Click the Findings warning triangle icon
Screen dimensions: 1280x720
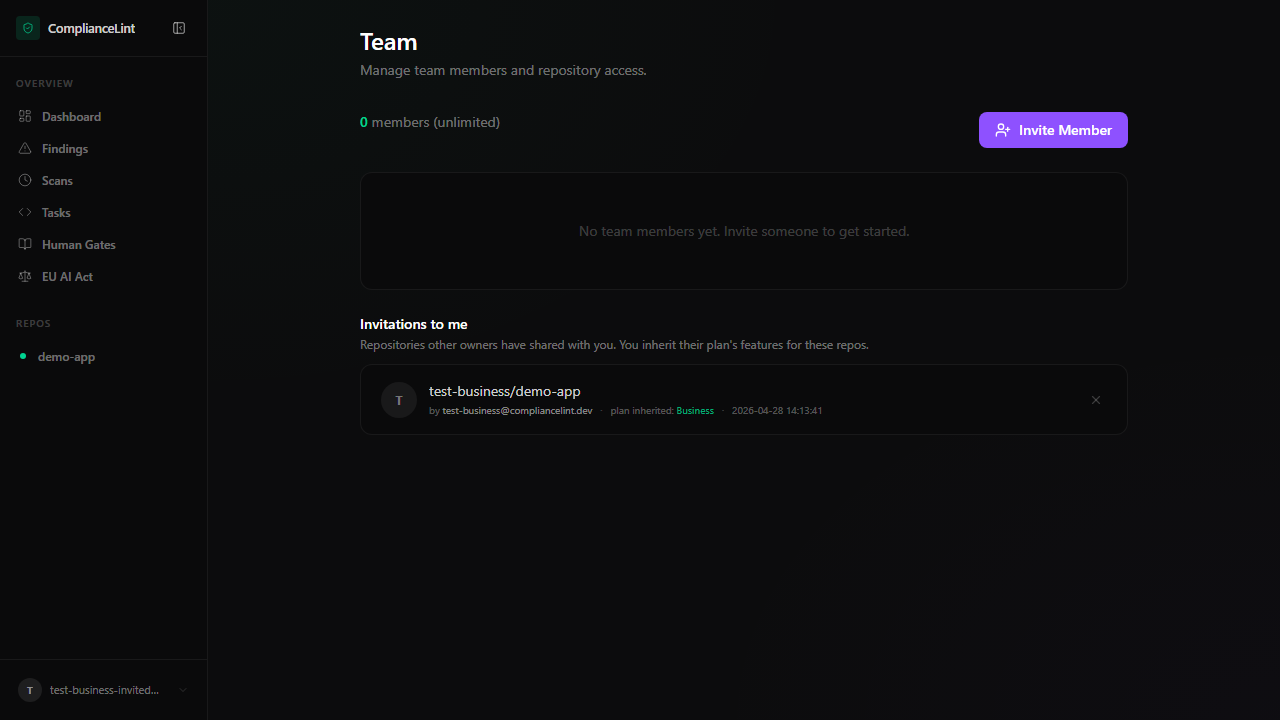tap(25, 149)
